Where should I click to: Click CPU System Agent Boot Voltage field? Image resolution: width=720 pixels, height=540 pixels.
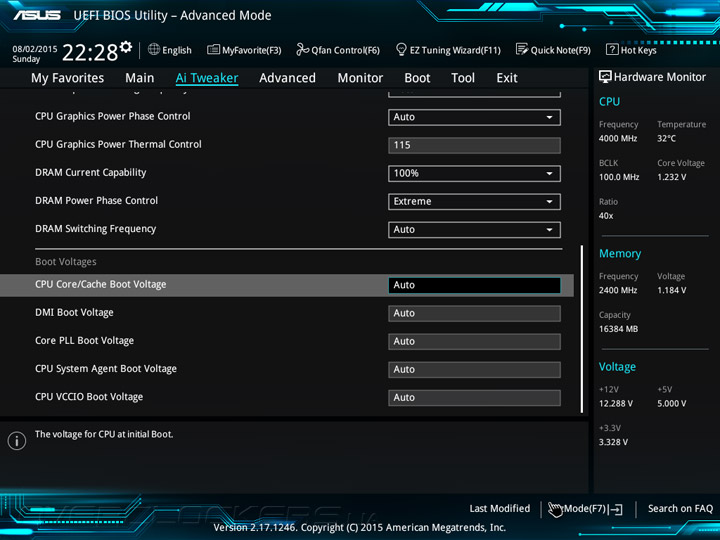click(474, 370)
